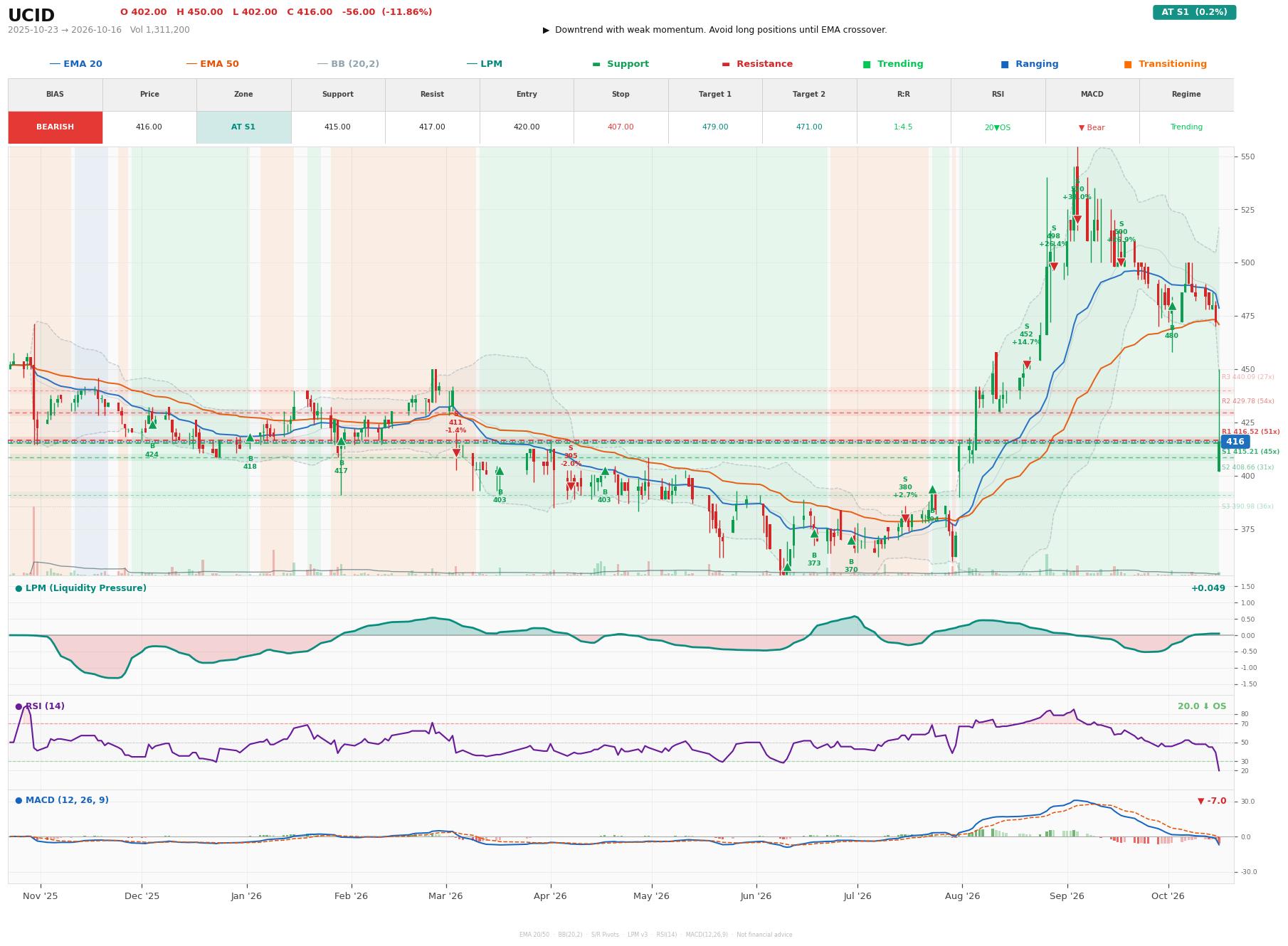
Task: Click the AT S1 zone cell
Action: tap(243, 127)
